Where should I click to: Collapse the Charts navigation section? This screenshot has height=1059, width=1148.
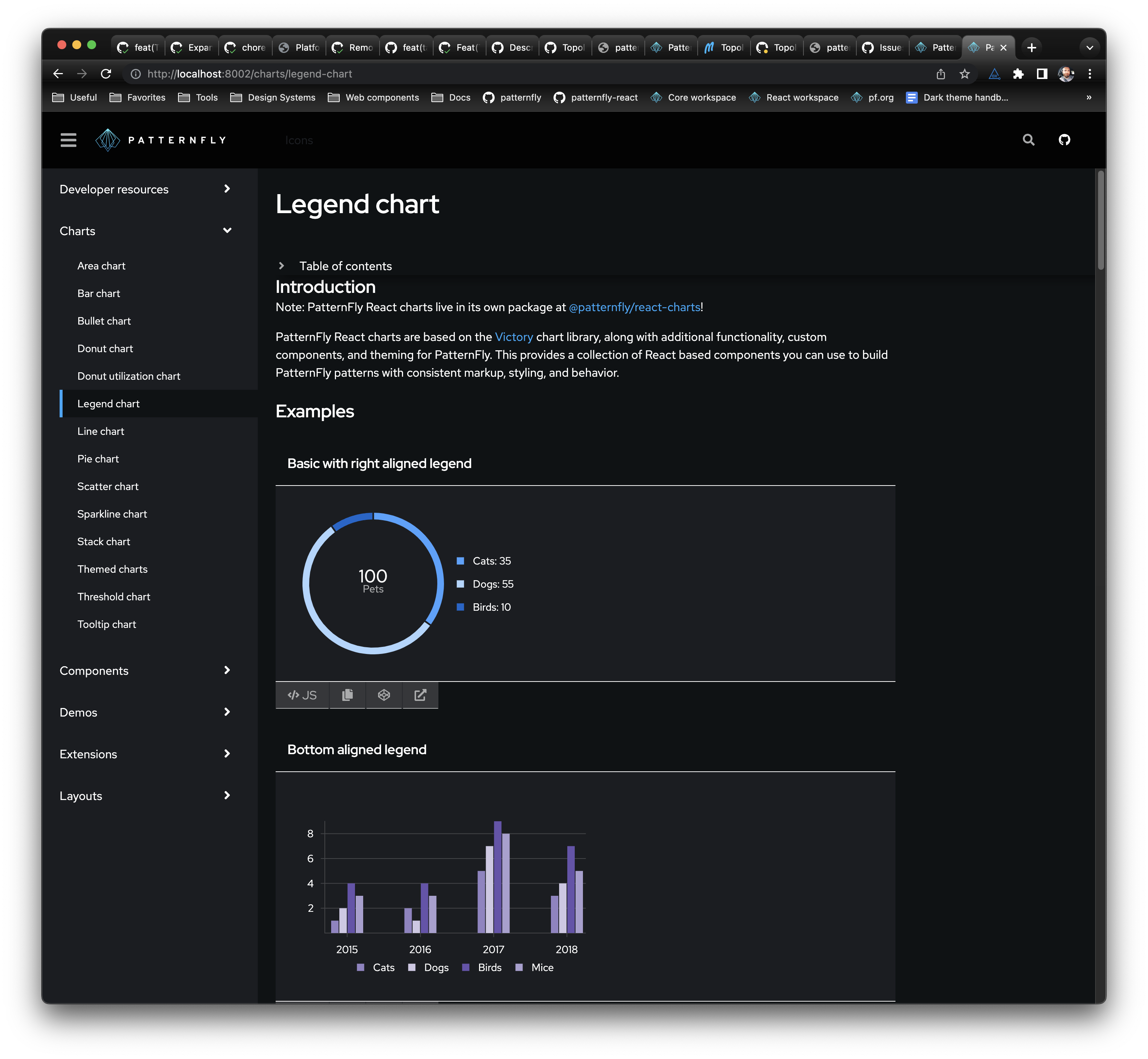coord(227,230)
